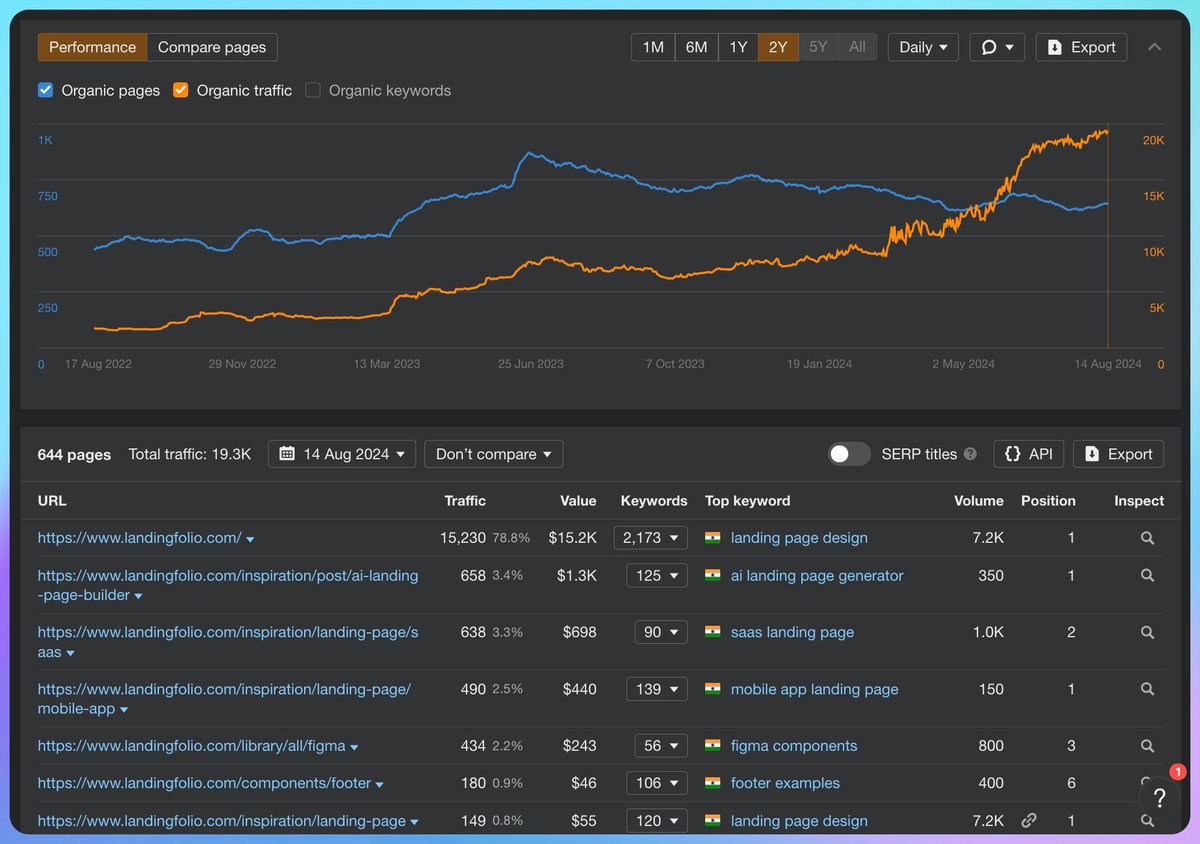
Task: Click the 'ai landing page generator' keyword
Action: click(x=817, y=576)
